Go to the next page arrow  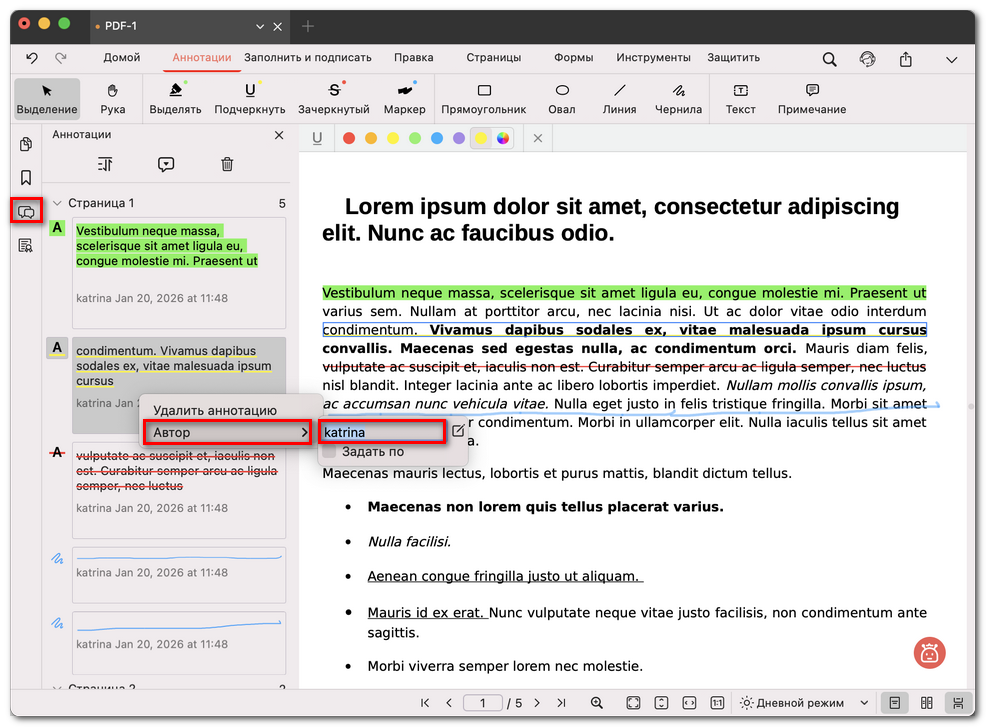[x=537, y=703]
